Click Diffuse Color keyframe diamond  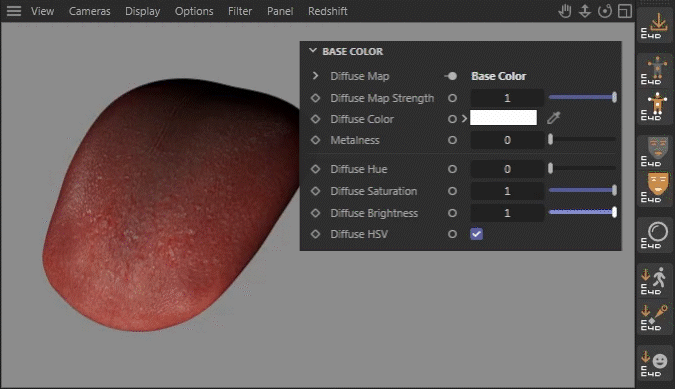(x=316, y=119)
